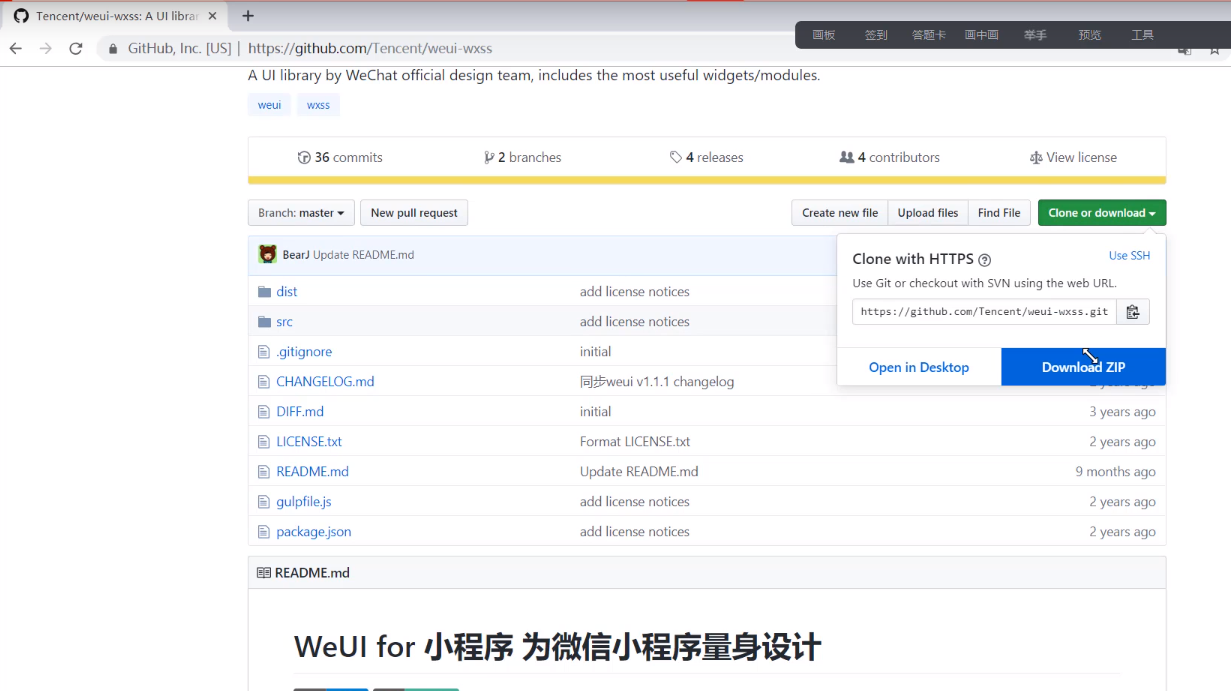
Task: Open the Branch: master dropdown
Action: click(301, 213)
